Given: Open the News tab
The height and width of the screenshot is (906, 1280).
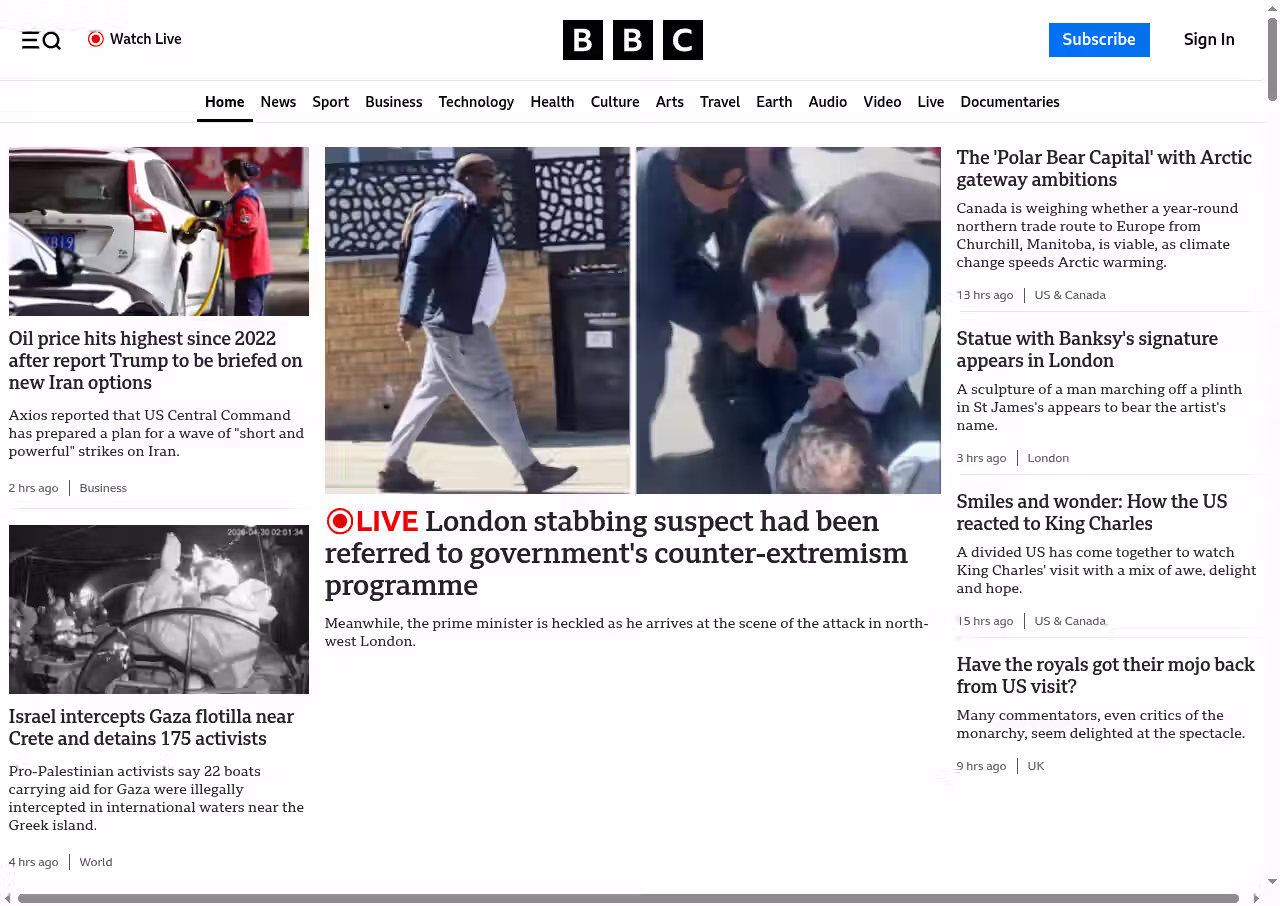Looking at the screenshot, I should coord(278,102).
